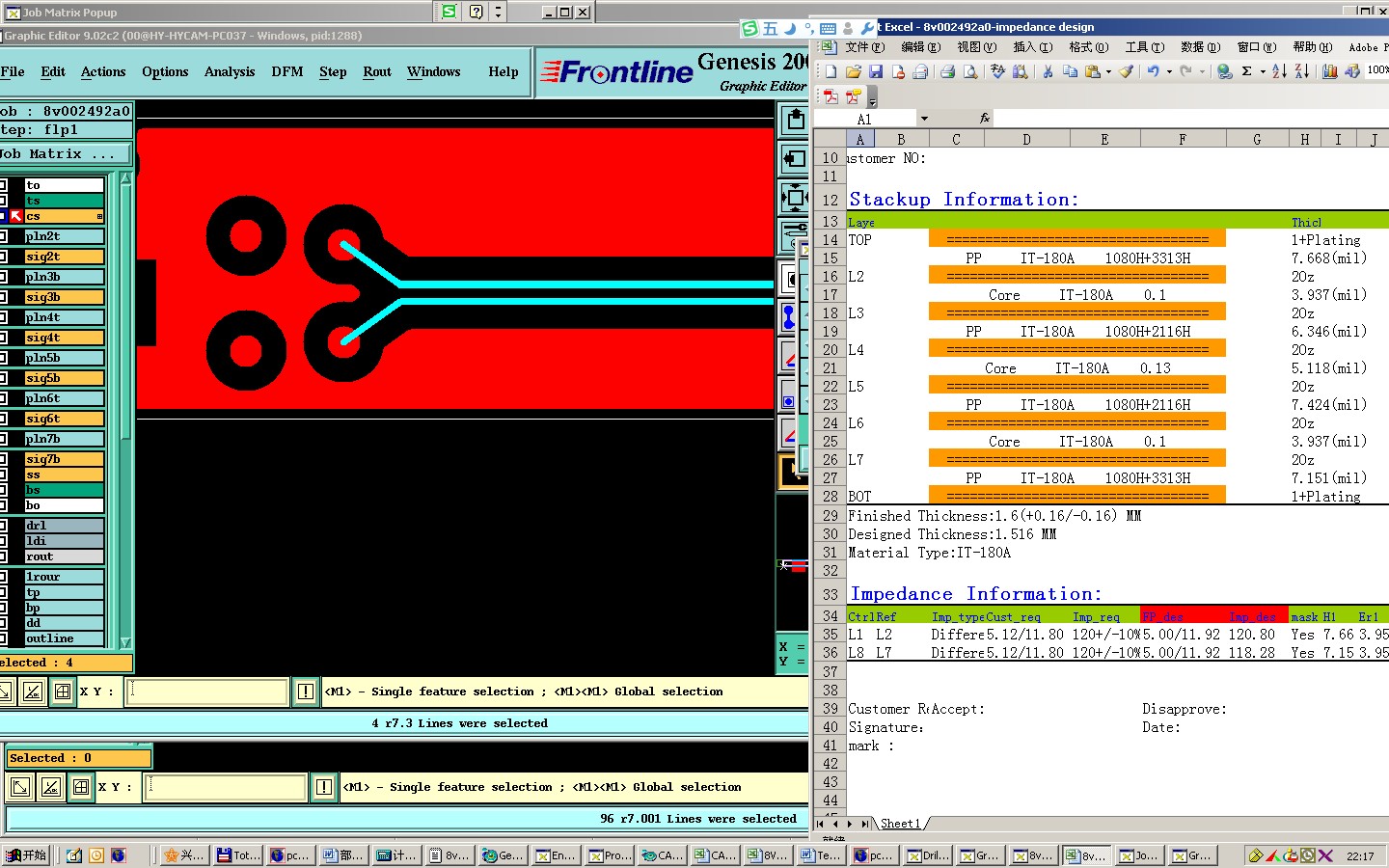Screen dimensions: 1389x868
Task: Open the Chart Wizard icon
Action: 1329,71
